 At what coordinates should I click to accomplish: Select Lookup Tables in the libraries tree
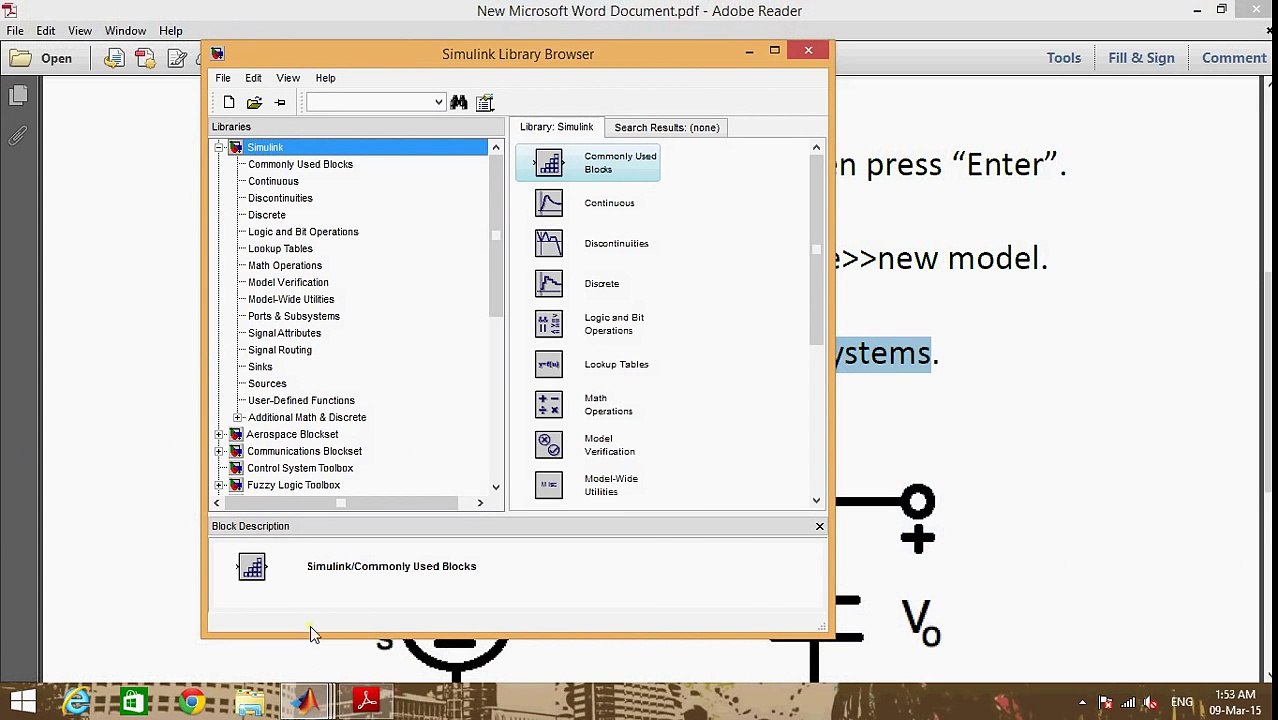280,249
